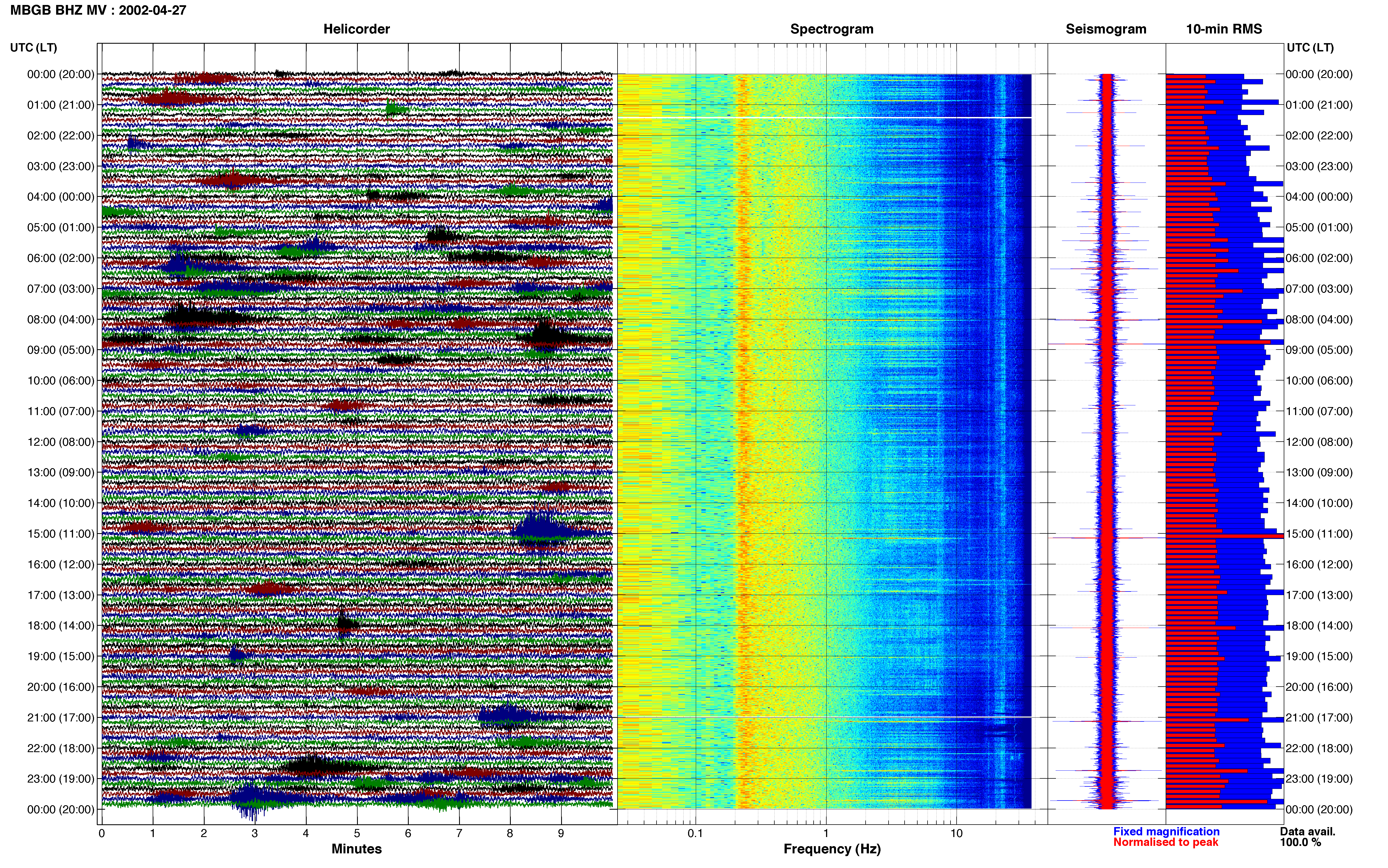Click the 'Data avail.' label

[x=1308, y=831]
